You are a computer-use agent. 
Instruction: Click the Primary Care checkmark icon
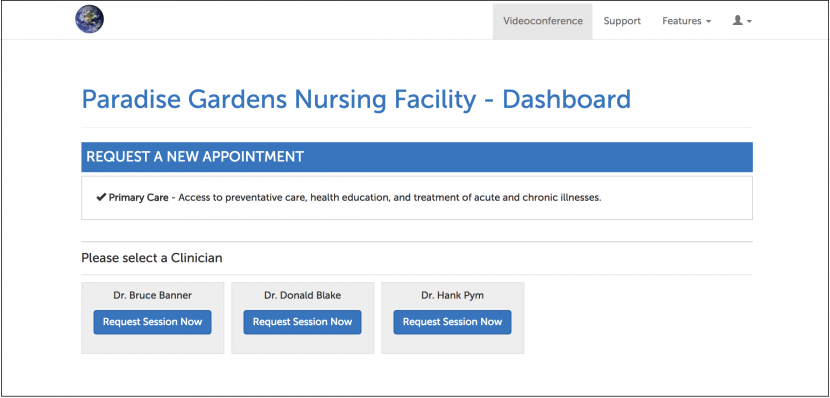[x=101, y=197]
